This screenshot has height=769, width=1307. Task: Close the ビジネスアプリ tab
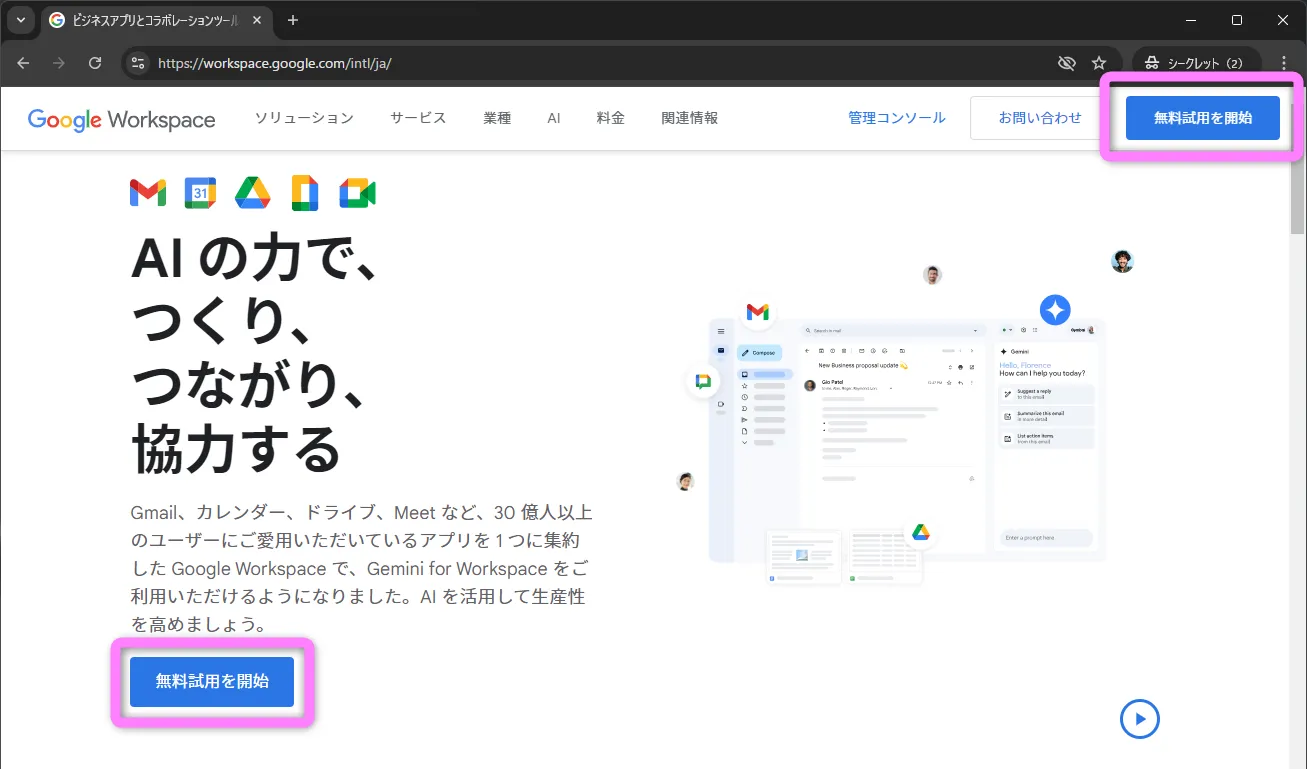click(x=256, y=20)
